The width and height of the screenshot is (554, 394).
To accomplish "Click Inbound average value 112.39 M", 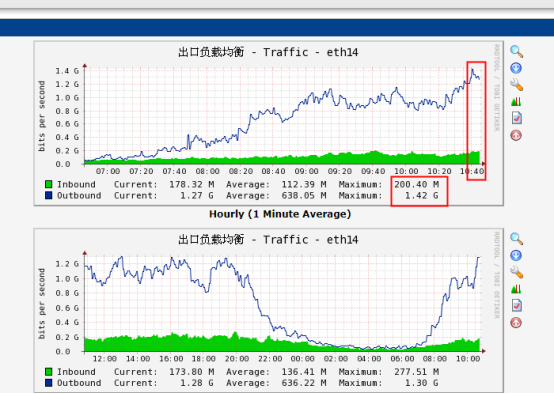I will 304,184.
